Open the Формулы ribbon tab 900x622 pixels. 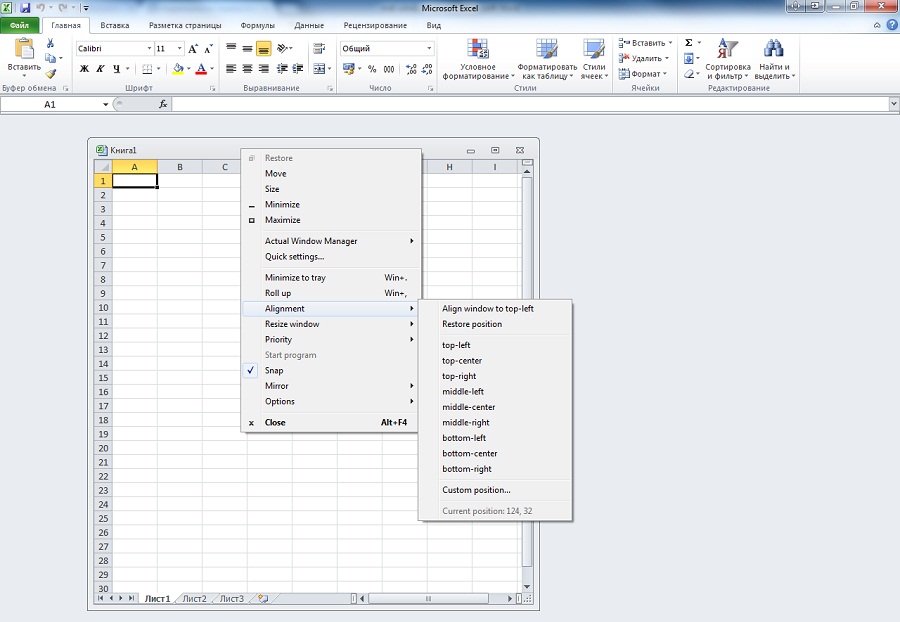(257, 25)
